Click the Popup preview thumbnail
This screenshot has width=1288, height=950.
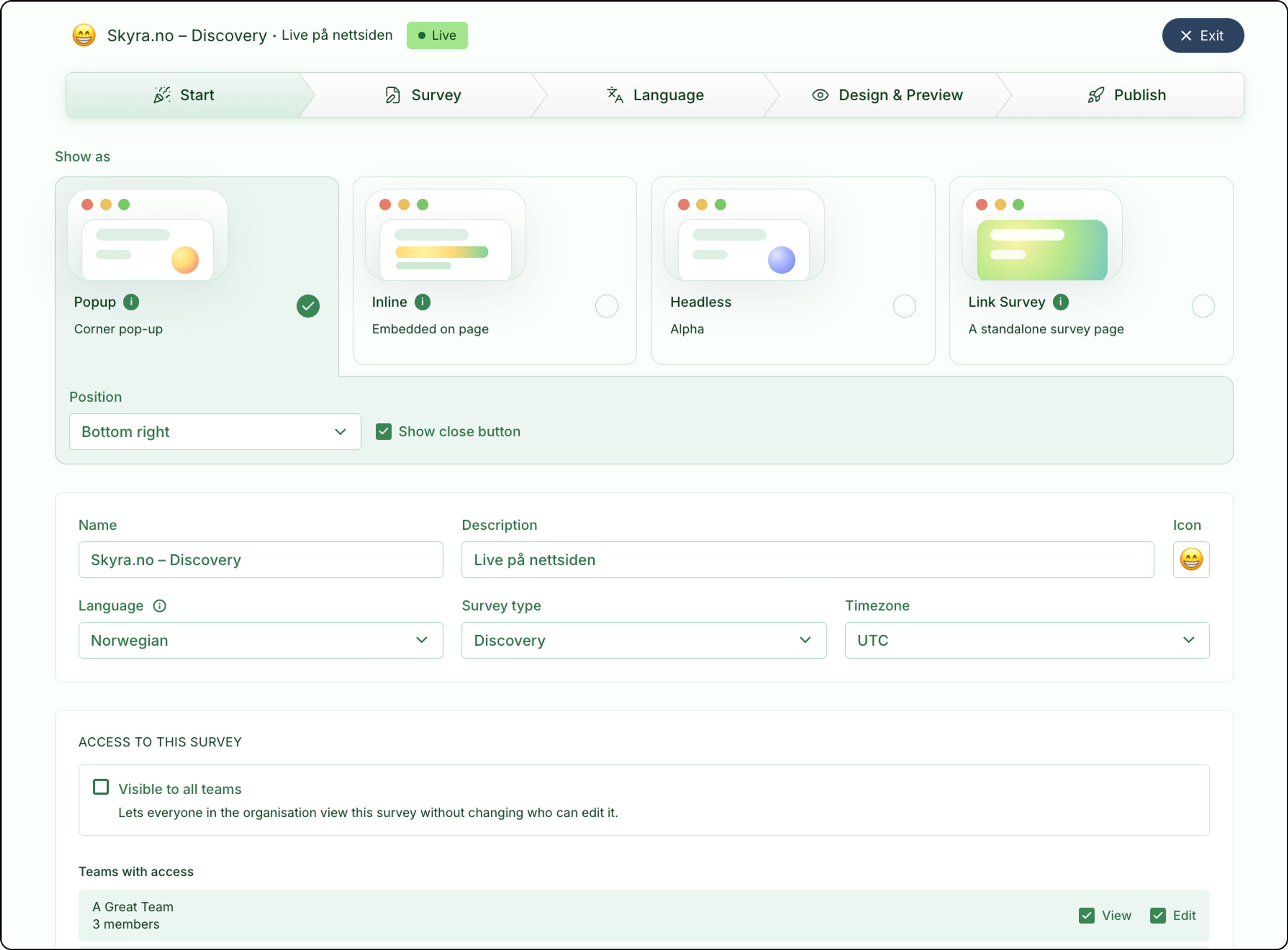(x=148, y=234)
